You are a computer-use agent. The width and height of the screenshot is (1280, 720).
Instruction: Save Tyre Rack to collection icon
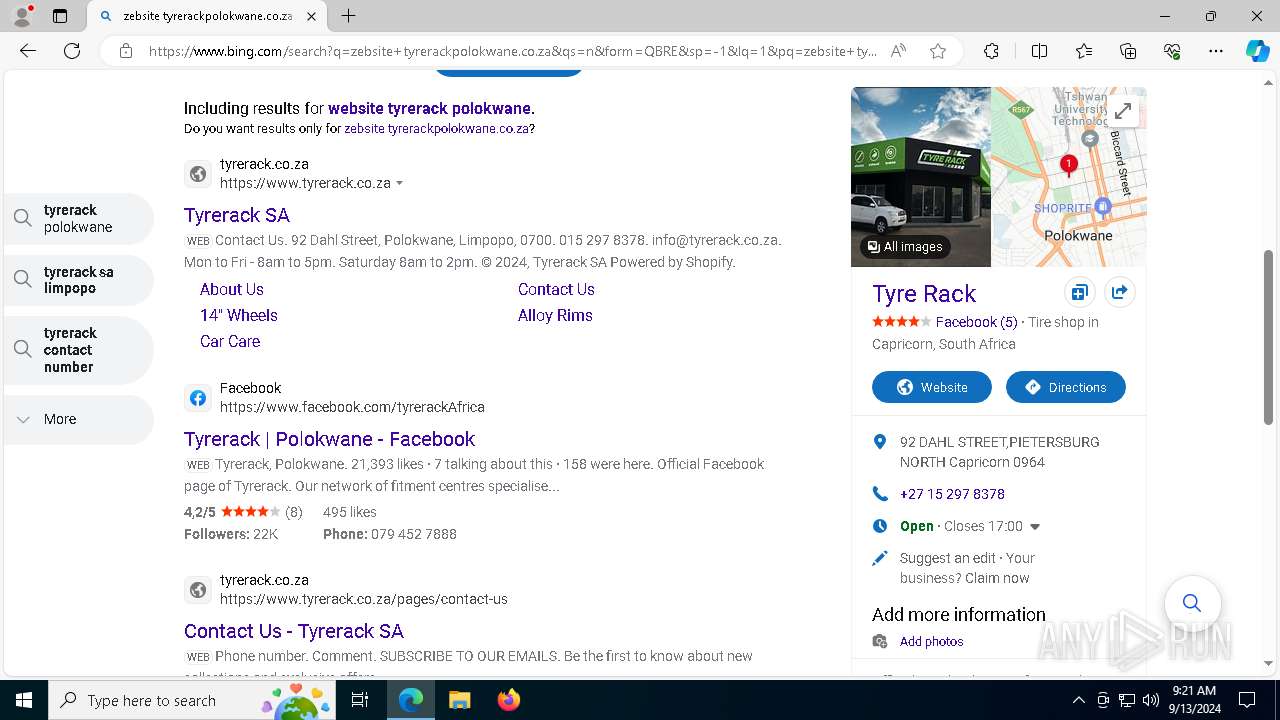click(1079, 293)
